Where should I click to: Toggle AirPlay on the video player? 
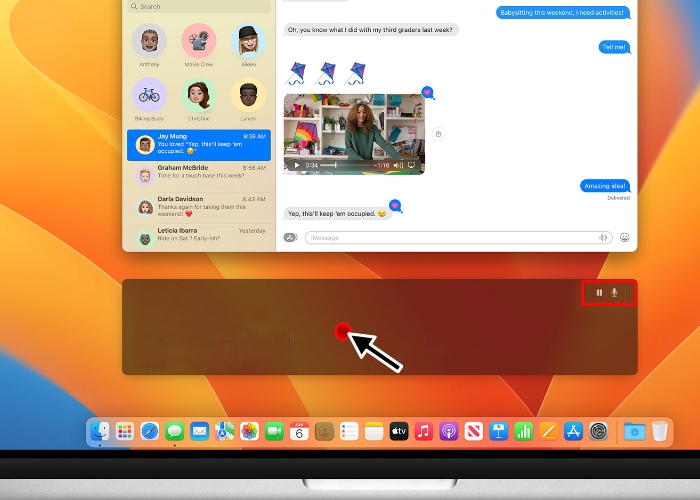[x=410, y=165]
